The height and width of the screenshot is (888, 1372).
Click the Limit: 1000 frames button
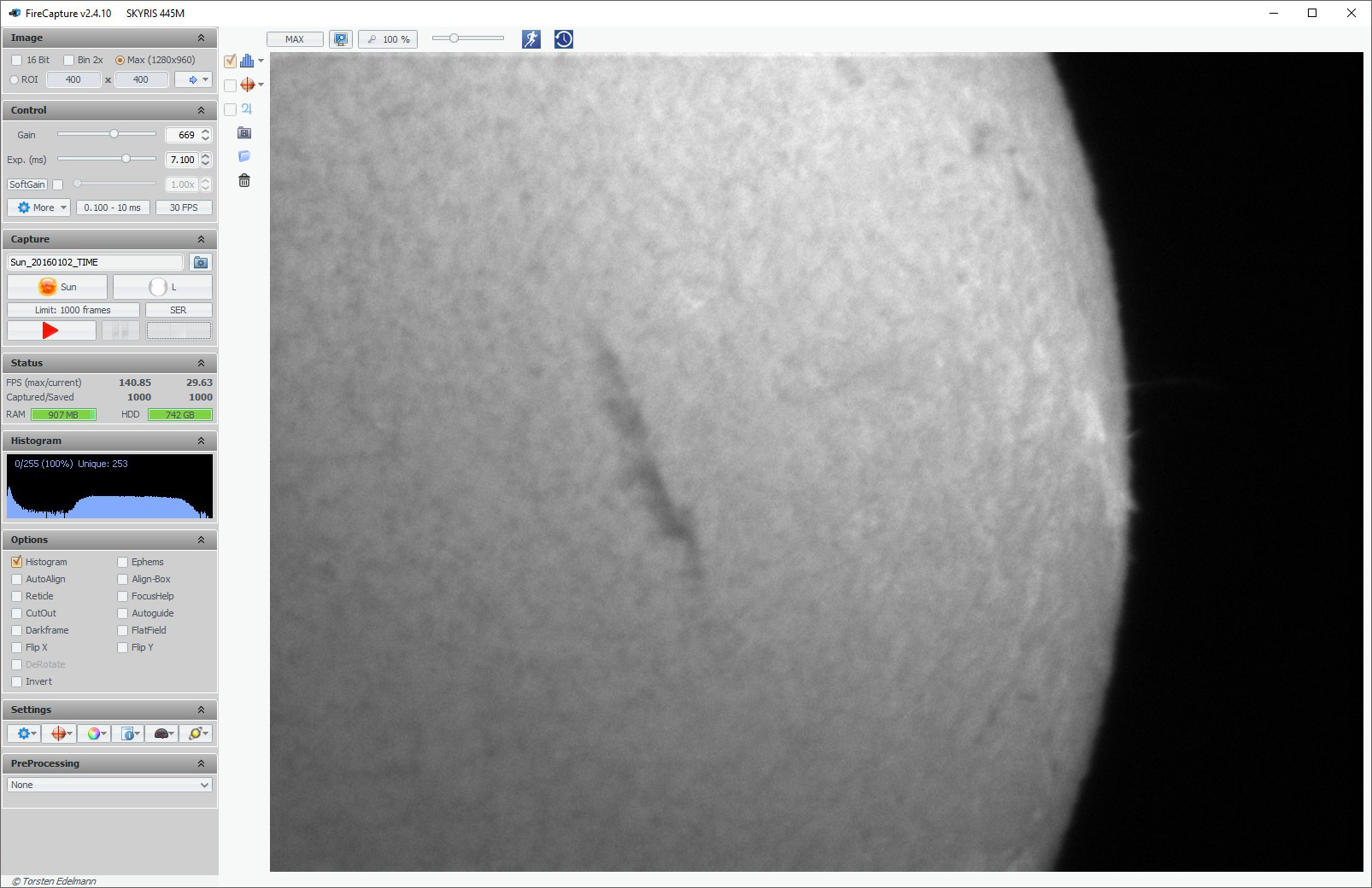click(x=73, y=310)
